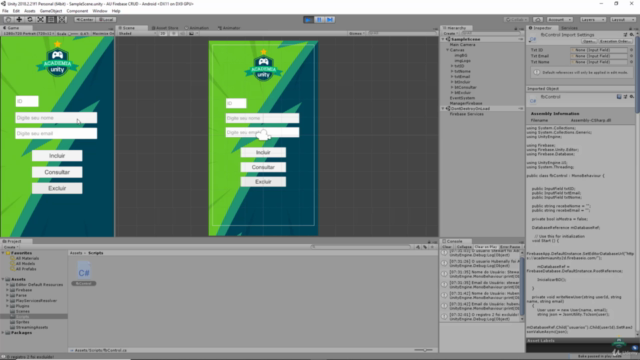Open the Window menu

pyautogui.click(x=100, y=11)
